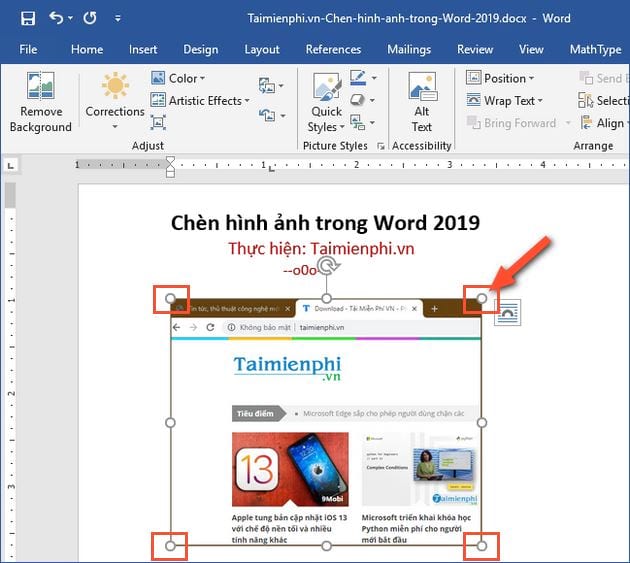Click the Compress Pictures icon
Screen dimensions: 630x563
tap(158, 123)
